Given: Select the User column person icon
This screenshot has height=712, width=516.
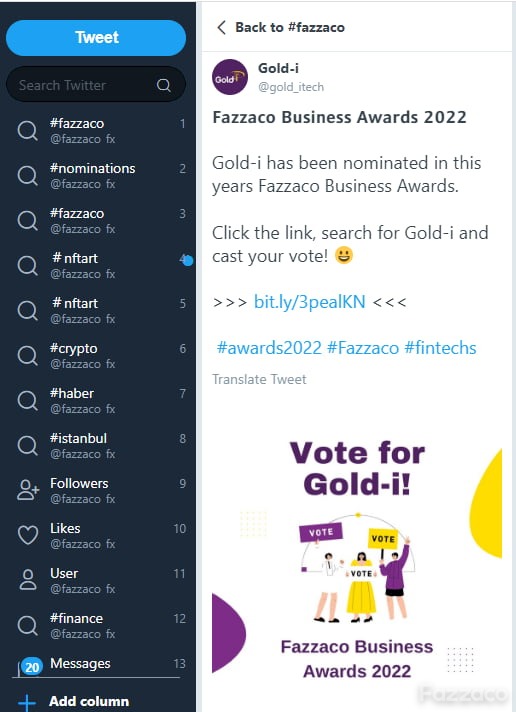Looking at the screenshot, I should (28, 580).
